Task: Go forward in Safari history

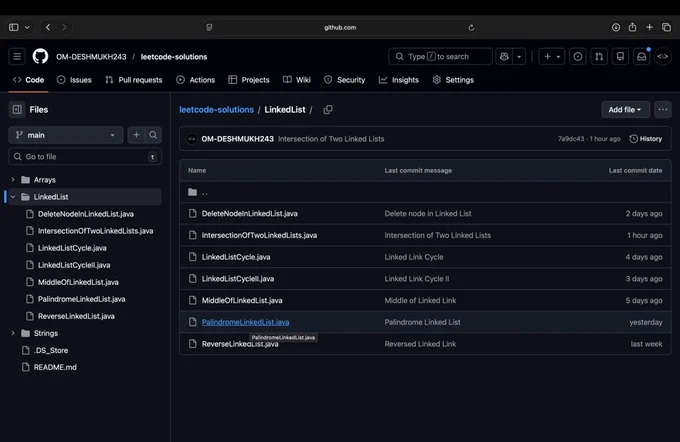Action: point(64,27)
